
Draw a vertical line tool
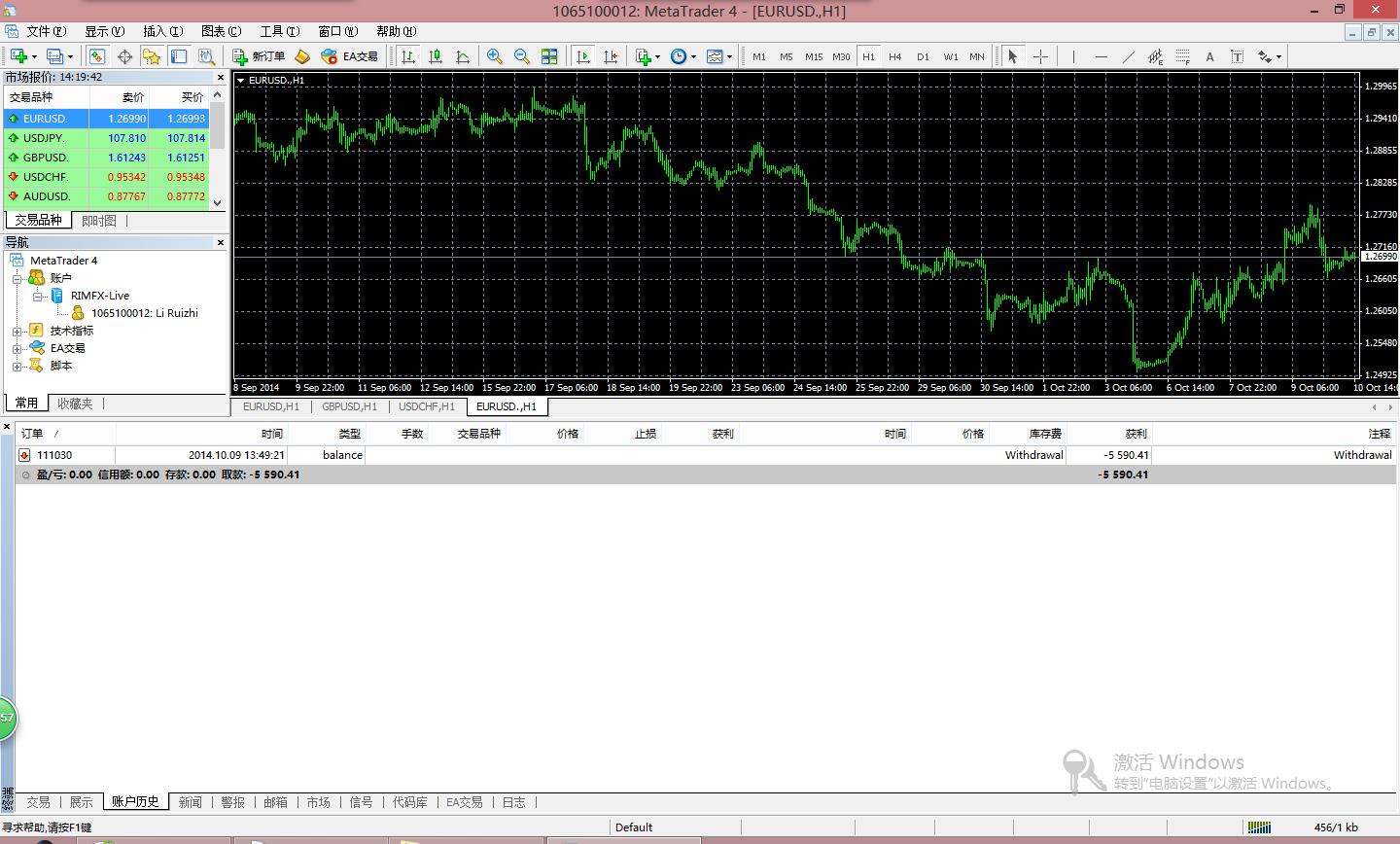coord(1073,56)
